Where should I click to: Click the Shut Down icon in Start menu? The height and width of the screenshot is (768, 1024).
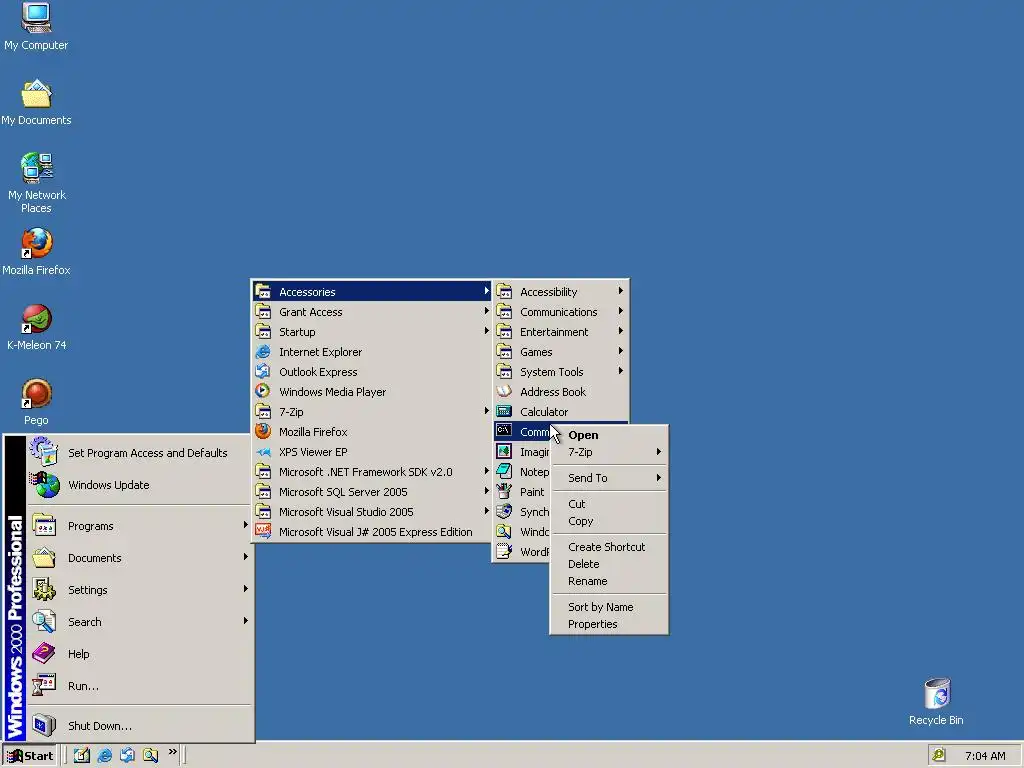tap(44, 725)
